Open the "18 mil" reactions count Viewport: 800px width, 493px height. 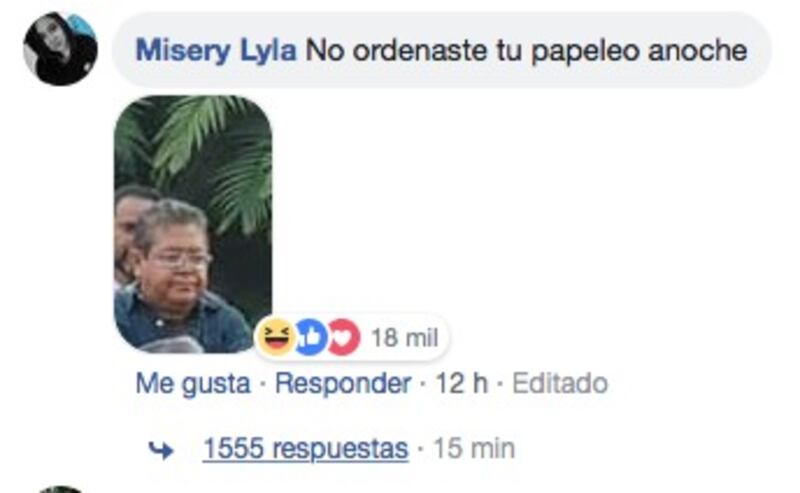coord(404,338)
